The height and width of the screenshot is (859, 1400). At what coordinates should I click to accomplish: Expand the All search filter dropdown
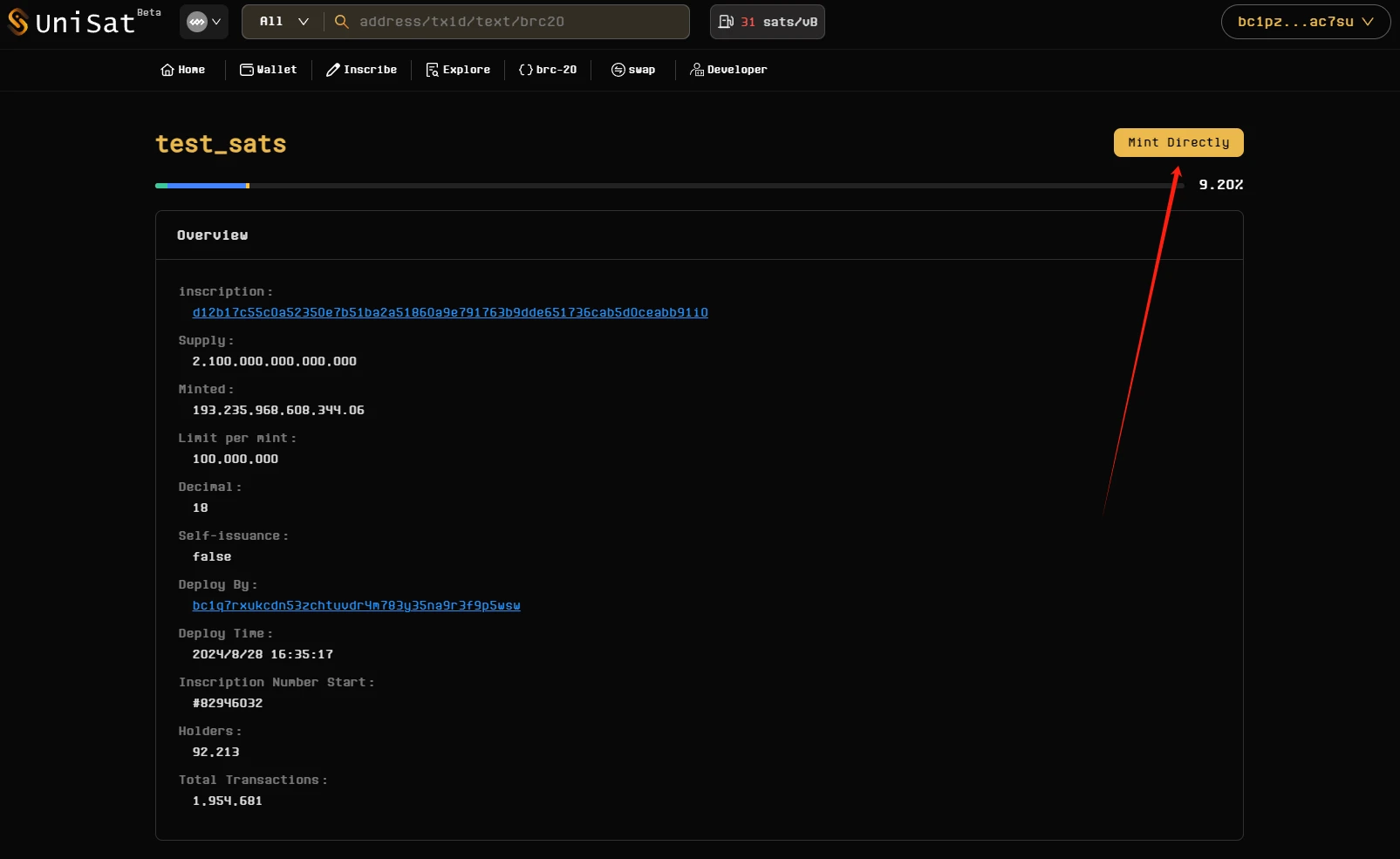click(283, 22)
